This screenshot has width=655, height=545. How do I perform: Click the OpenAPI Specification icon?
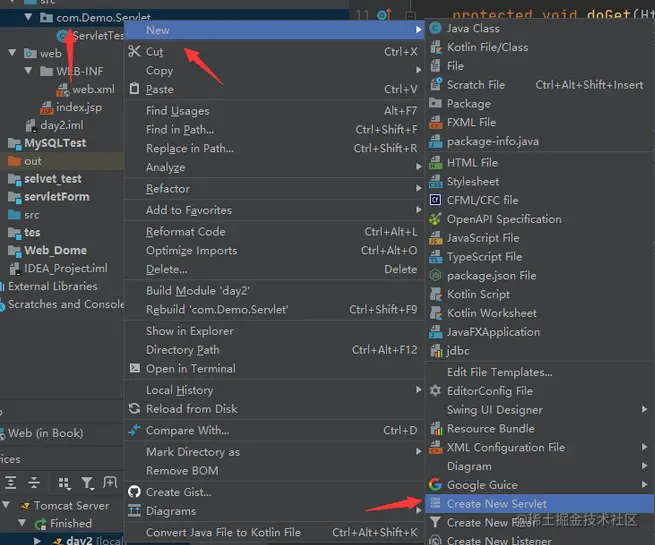pos(435,219)
